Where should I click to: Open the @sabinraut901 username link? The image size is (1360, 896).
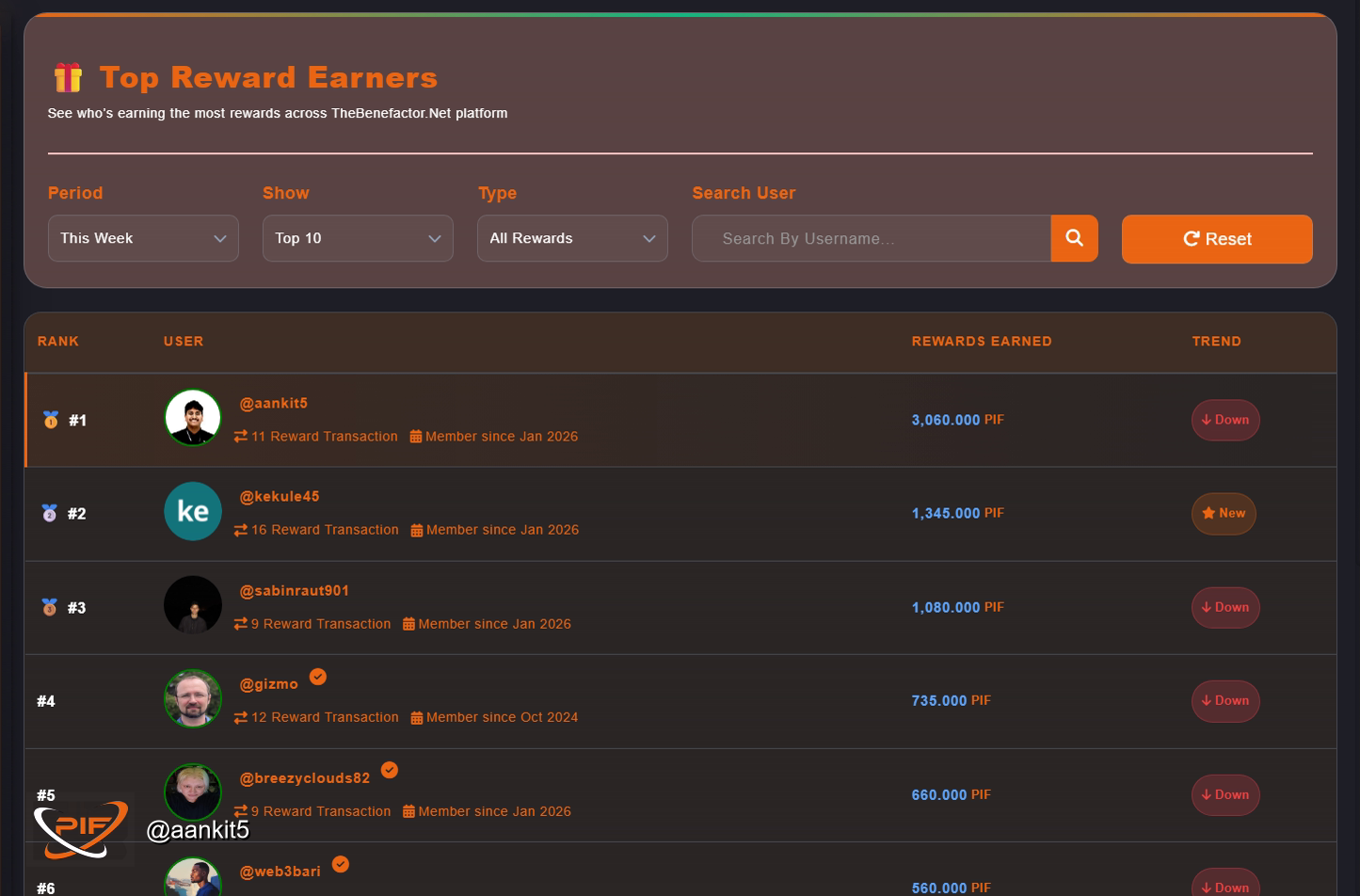tap(295, 590)
